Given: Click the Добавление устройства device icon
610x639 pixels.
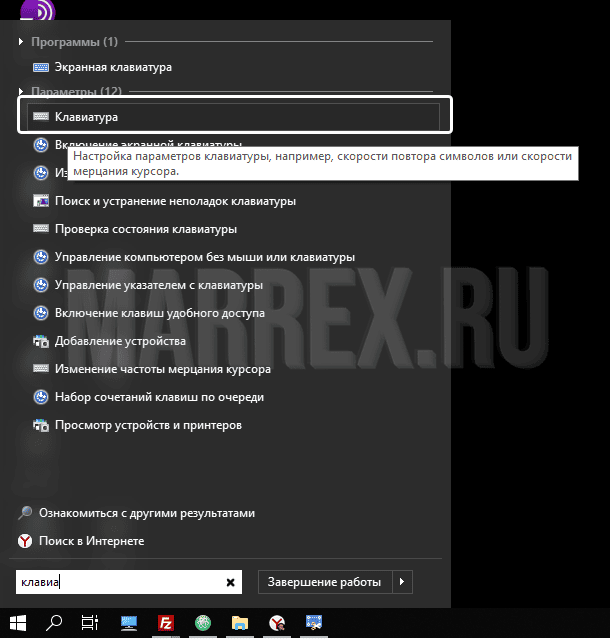Looking at the screenshot, I should pos(41,341).
